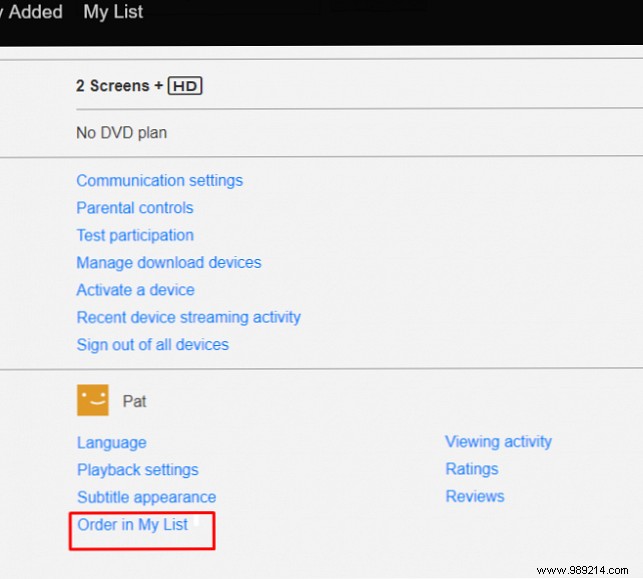Go to Parental controls
The height and width of the screenshot is (579, 643).
[135, 208]
